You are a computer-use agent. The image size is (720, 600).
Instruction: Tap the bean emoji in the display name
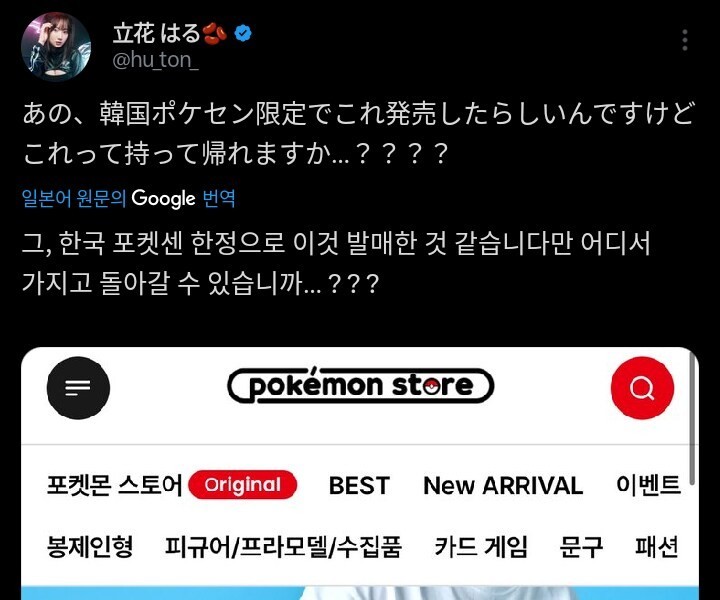coord(215,34)
